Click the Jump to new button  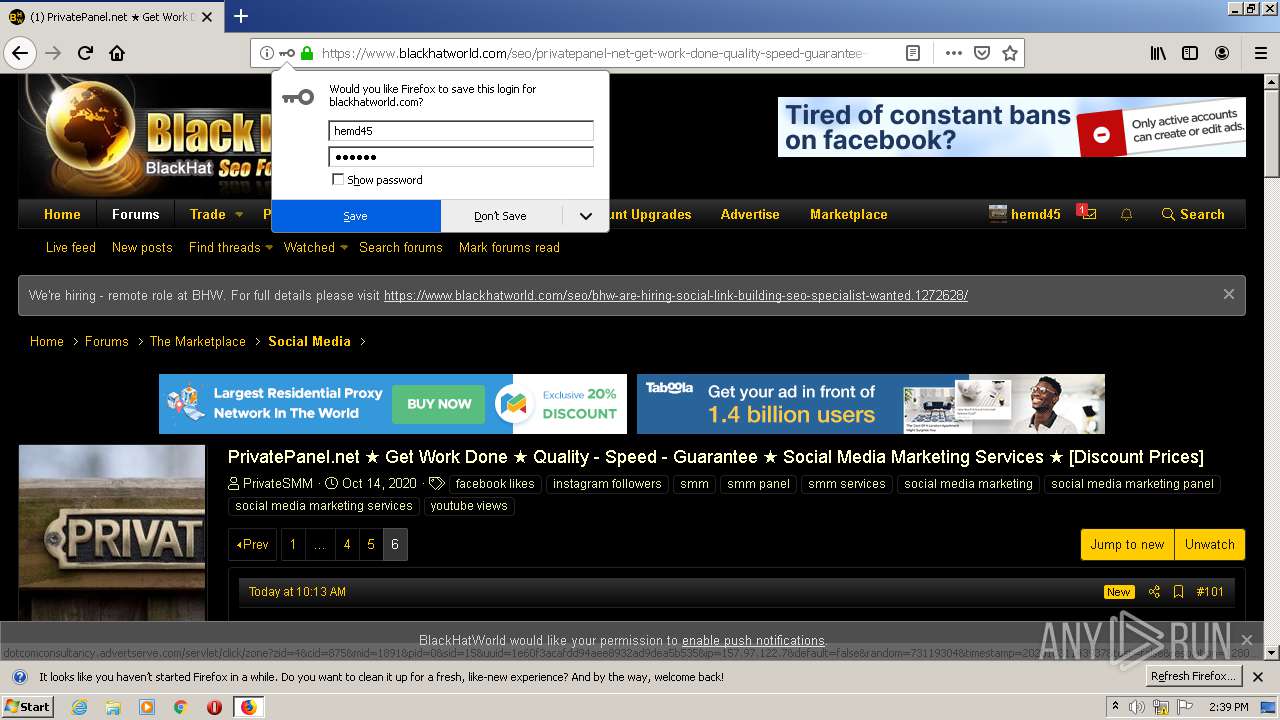point(1127,544)
